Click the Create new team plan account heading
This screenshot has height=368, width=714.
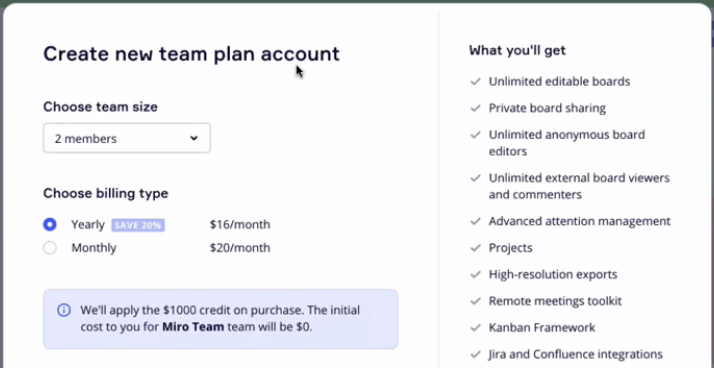[x=192, y=54]
